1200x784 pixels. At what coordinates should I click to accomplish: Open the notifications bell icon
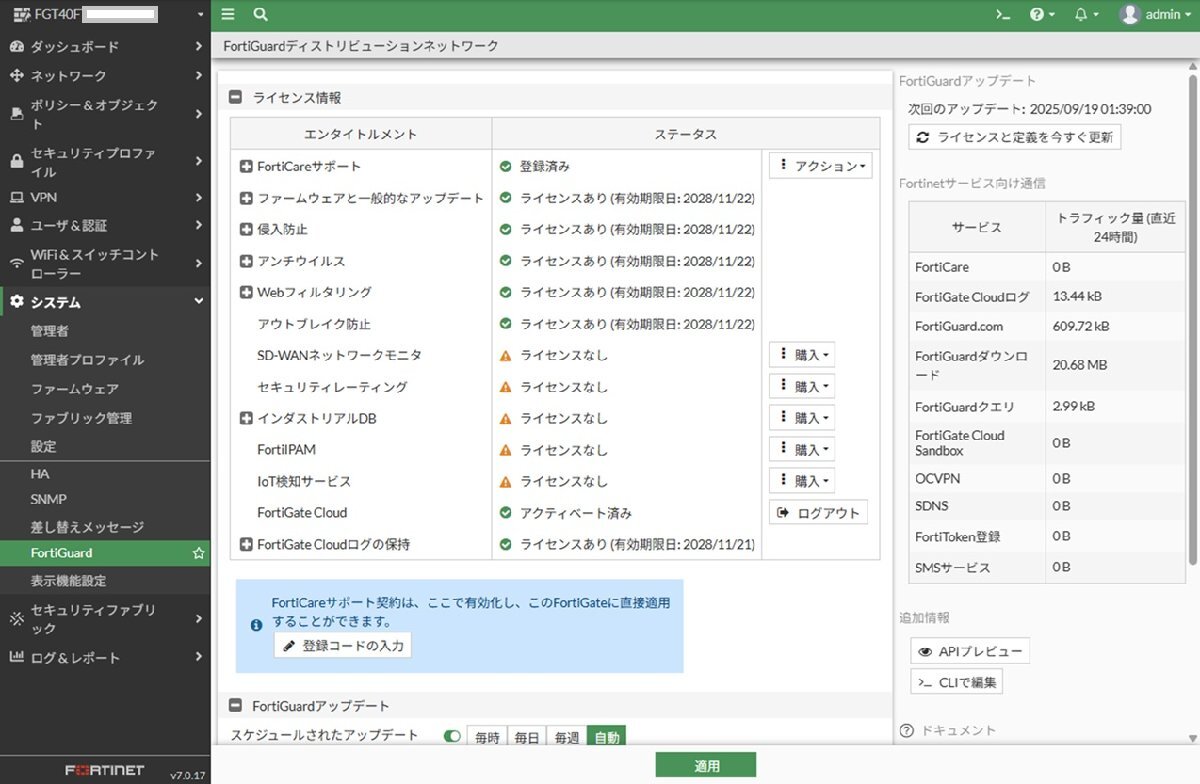point(1080,14)
